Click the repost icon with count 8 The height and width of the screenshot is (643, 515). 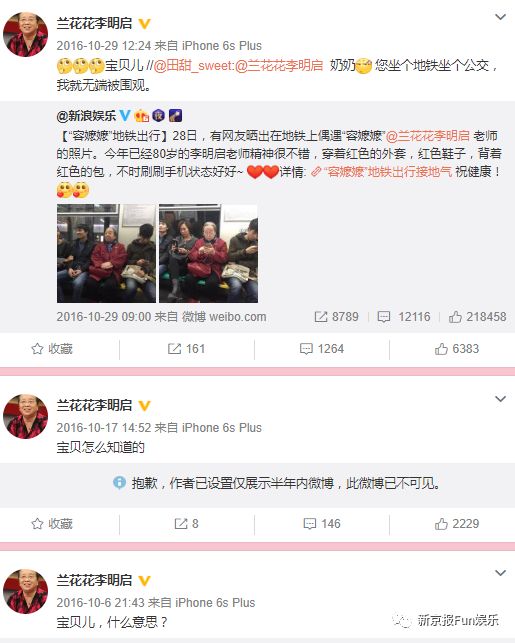pos(187,524)
